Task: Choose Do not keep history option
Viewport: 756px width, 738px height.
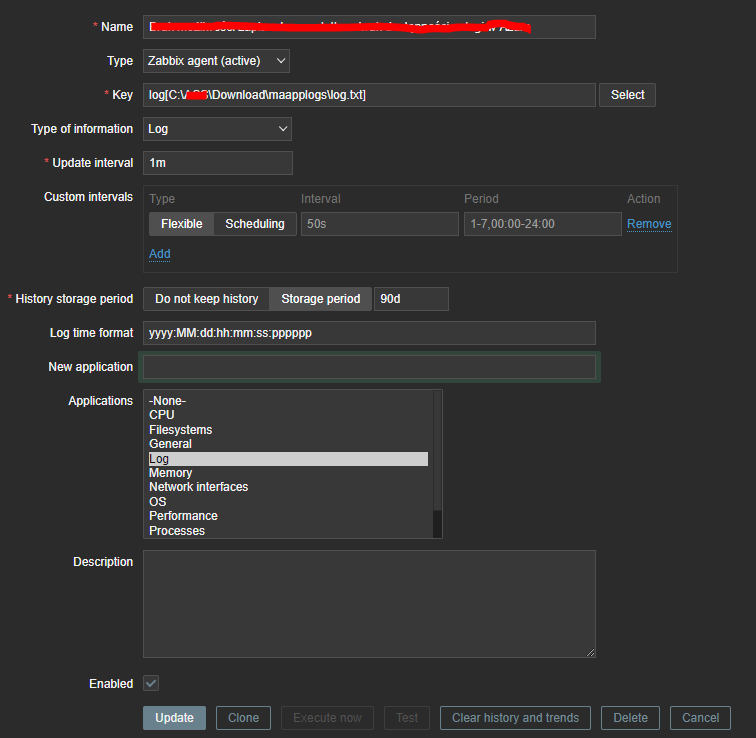Action: 206,299
